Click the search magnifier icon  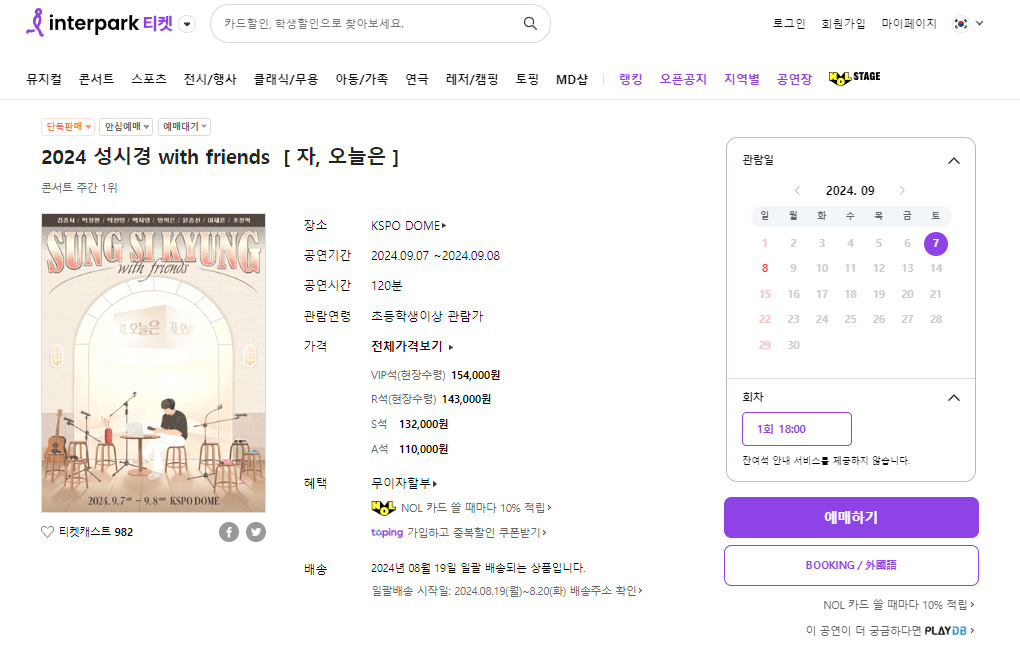[x=530, y=23]
